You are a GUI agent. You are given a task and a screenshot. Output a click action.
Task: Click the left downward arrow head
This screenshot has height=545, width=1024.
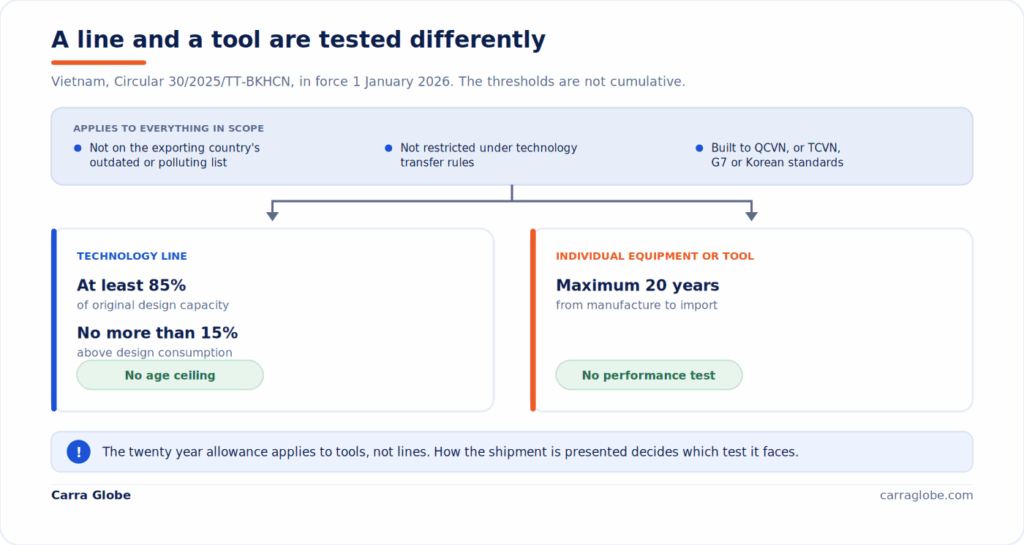click(x=272, y=215)
